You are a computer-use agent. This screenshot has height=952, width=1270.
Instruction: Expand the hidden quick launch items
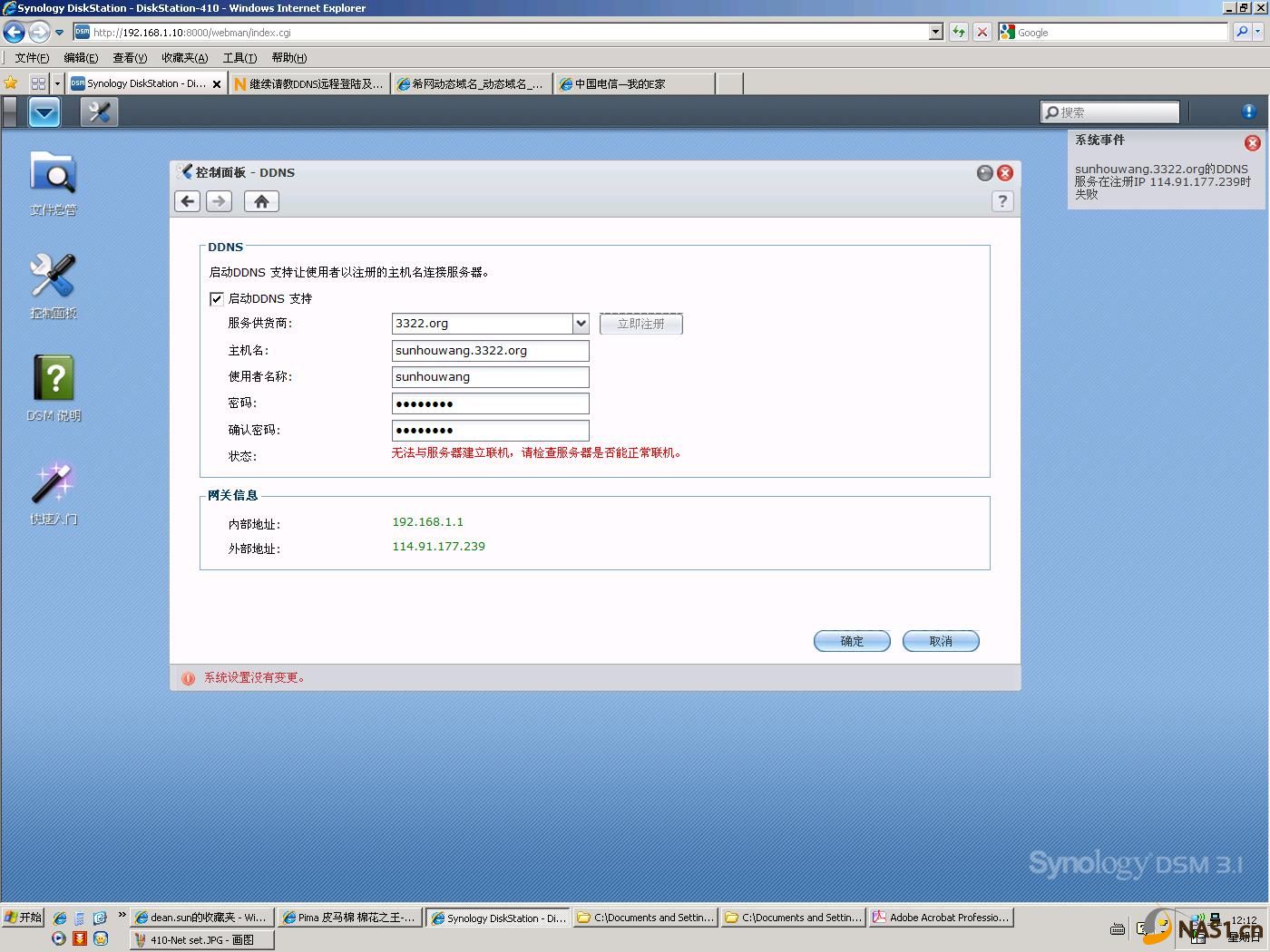coord(122,916)
